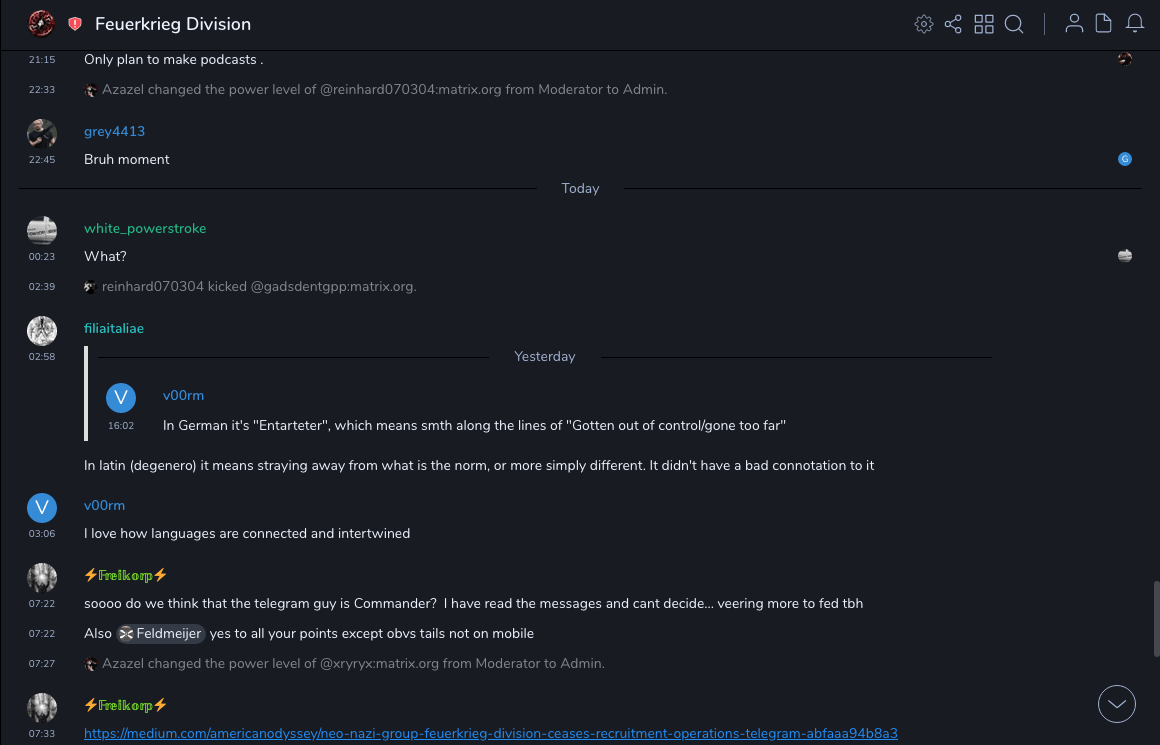
Task: Show the room members list icon
Action: click(1074, 24)
